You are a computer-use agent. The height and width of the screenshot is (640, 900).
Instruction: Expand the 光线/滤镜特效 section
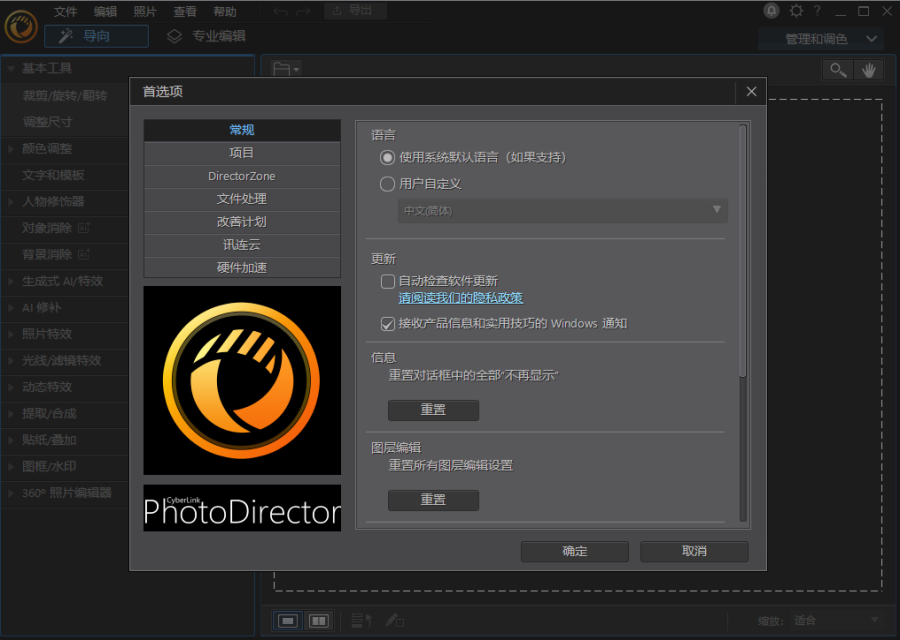tap(11, 360)
